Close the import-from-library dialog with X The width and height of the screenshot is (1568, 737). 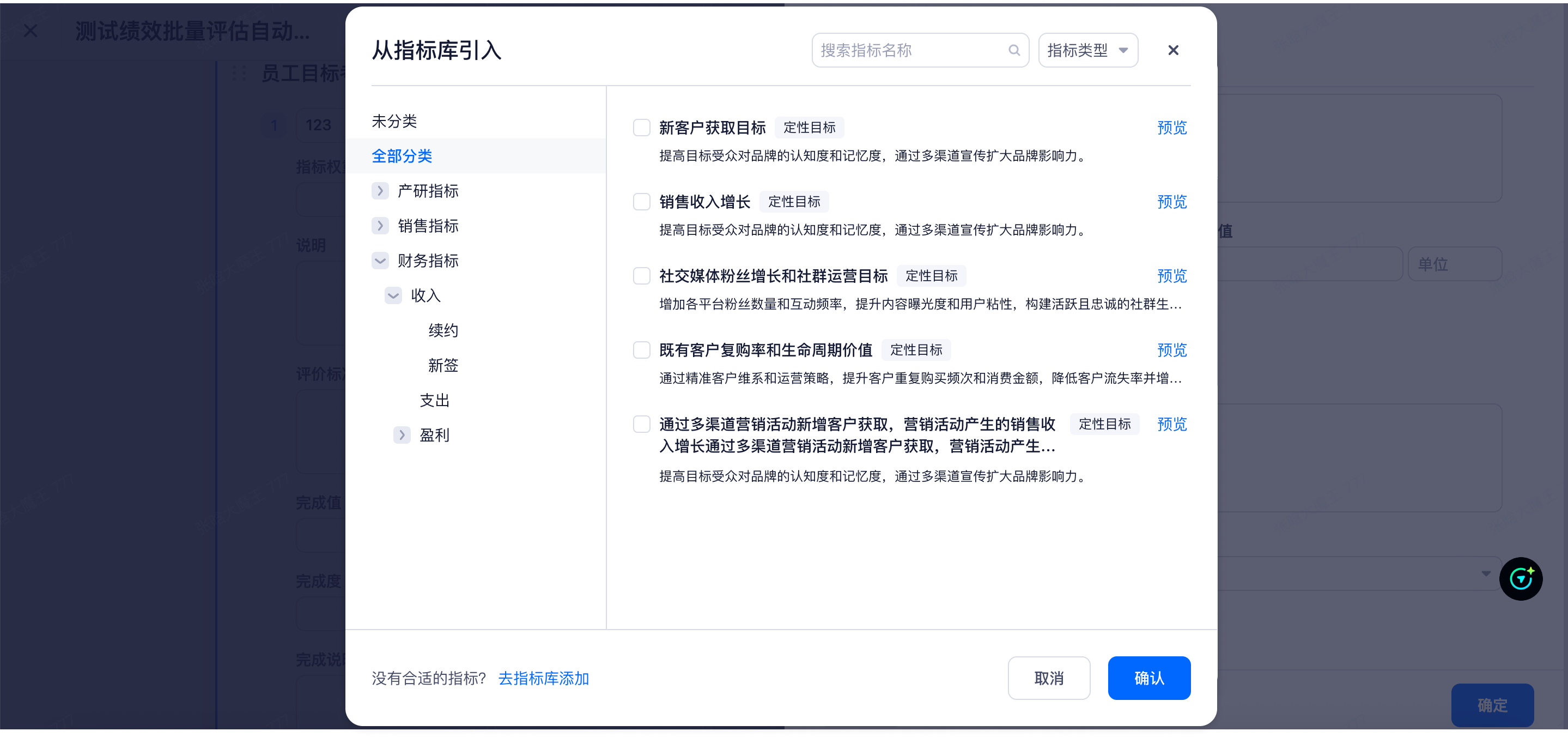[x=1173, y=50]
